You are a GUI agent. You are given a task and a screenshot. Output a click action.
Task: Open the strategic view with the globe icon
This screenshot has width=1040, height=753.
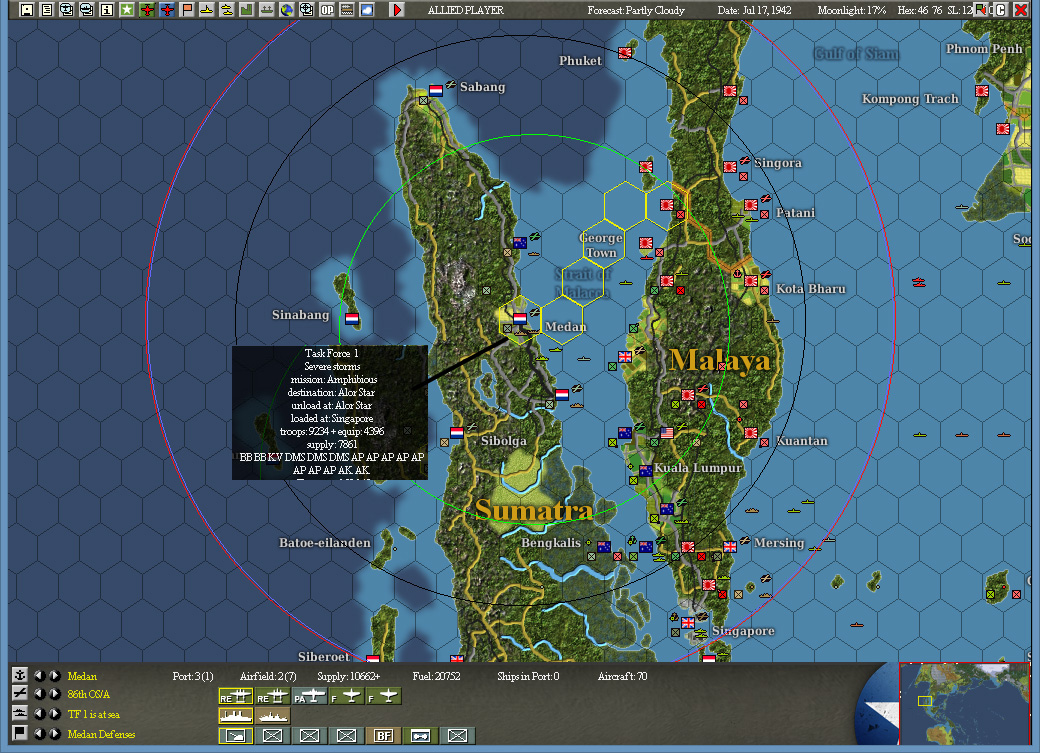click(287, 9)
